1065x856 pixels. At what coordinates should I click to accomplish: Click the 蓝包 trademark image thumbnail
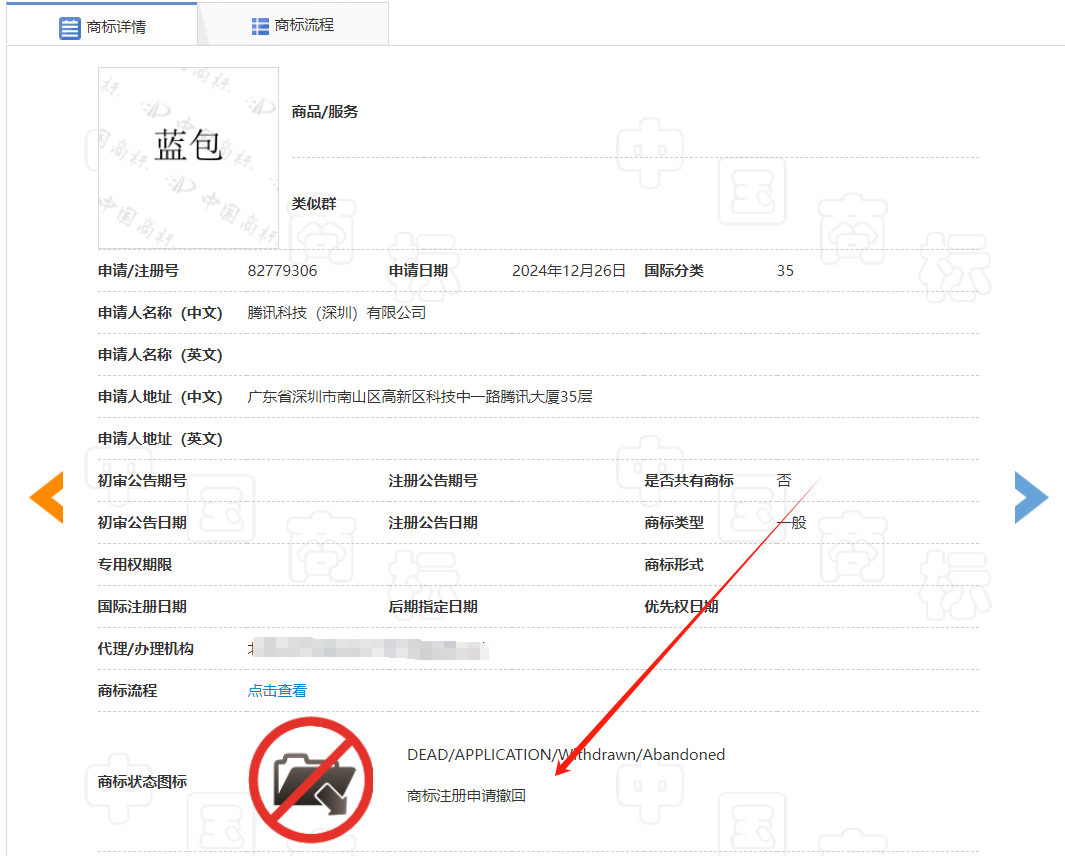coord(188,158)
